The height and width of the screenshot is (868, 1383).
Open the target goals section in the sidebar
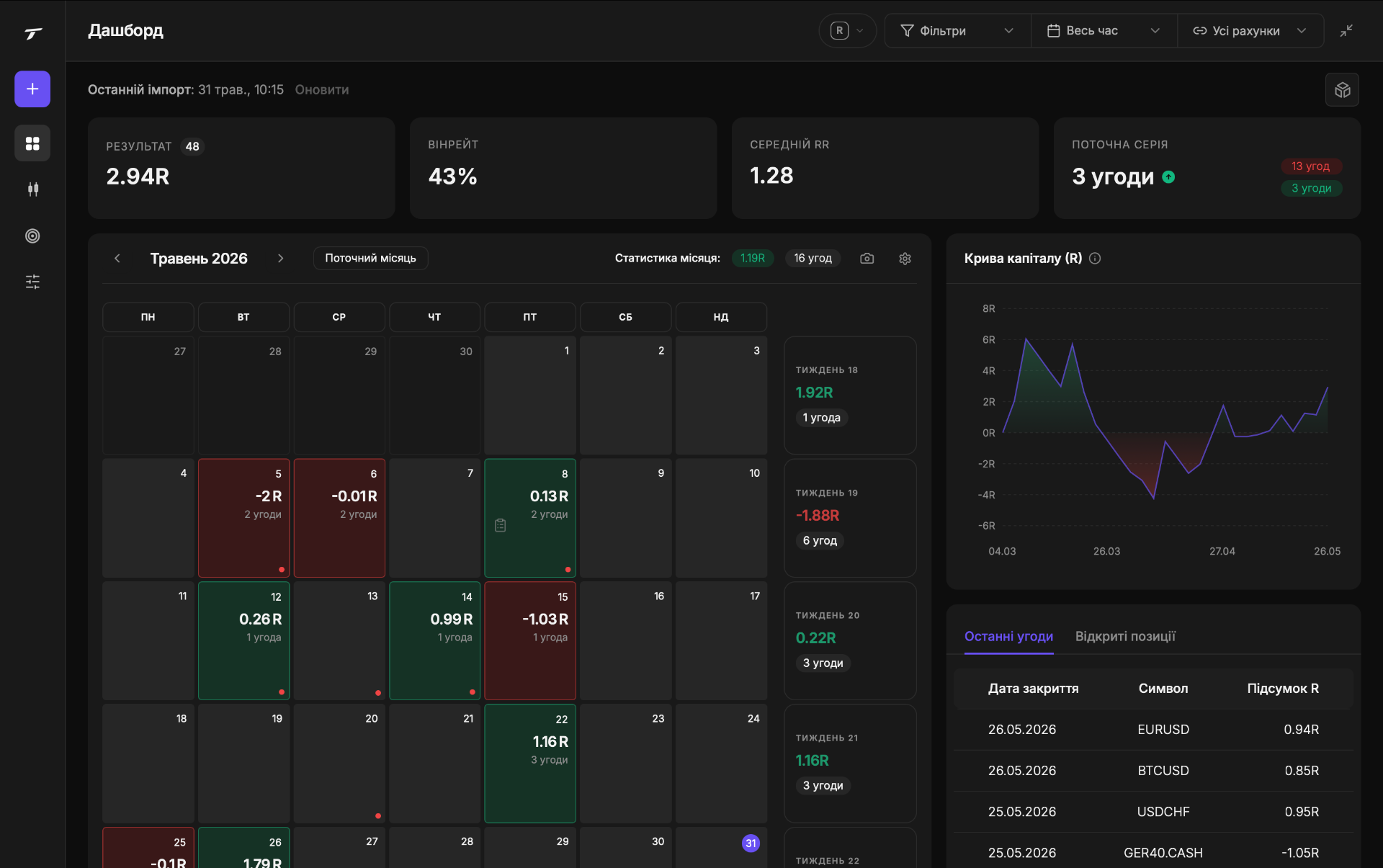32,236
